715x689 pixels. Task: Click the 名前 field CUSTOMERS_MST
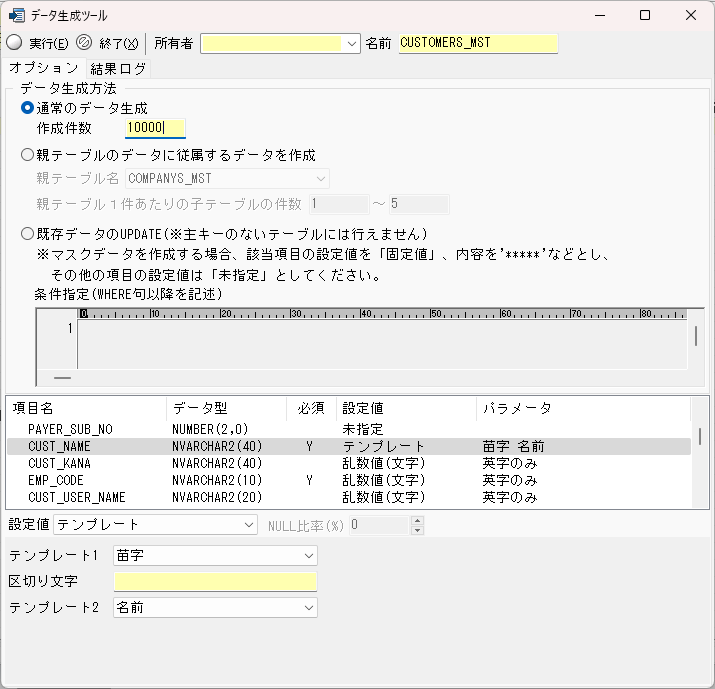pos(478,43)
